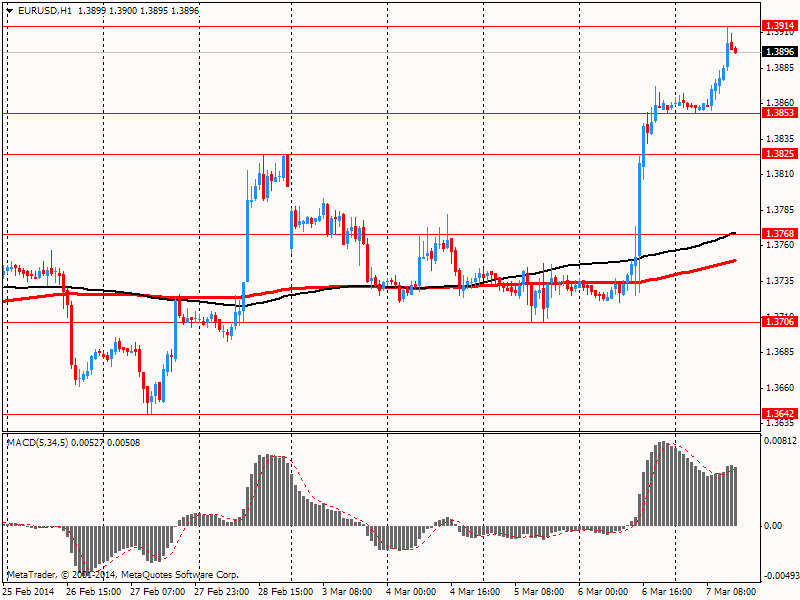Select the EURUSD,H1 chart title text
This screenshot has height=600, width=800.
(x=45, y=10)
